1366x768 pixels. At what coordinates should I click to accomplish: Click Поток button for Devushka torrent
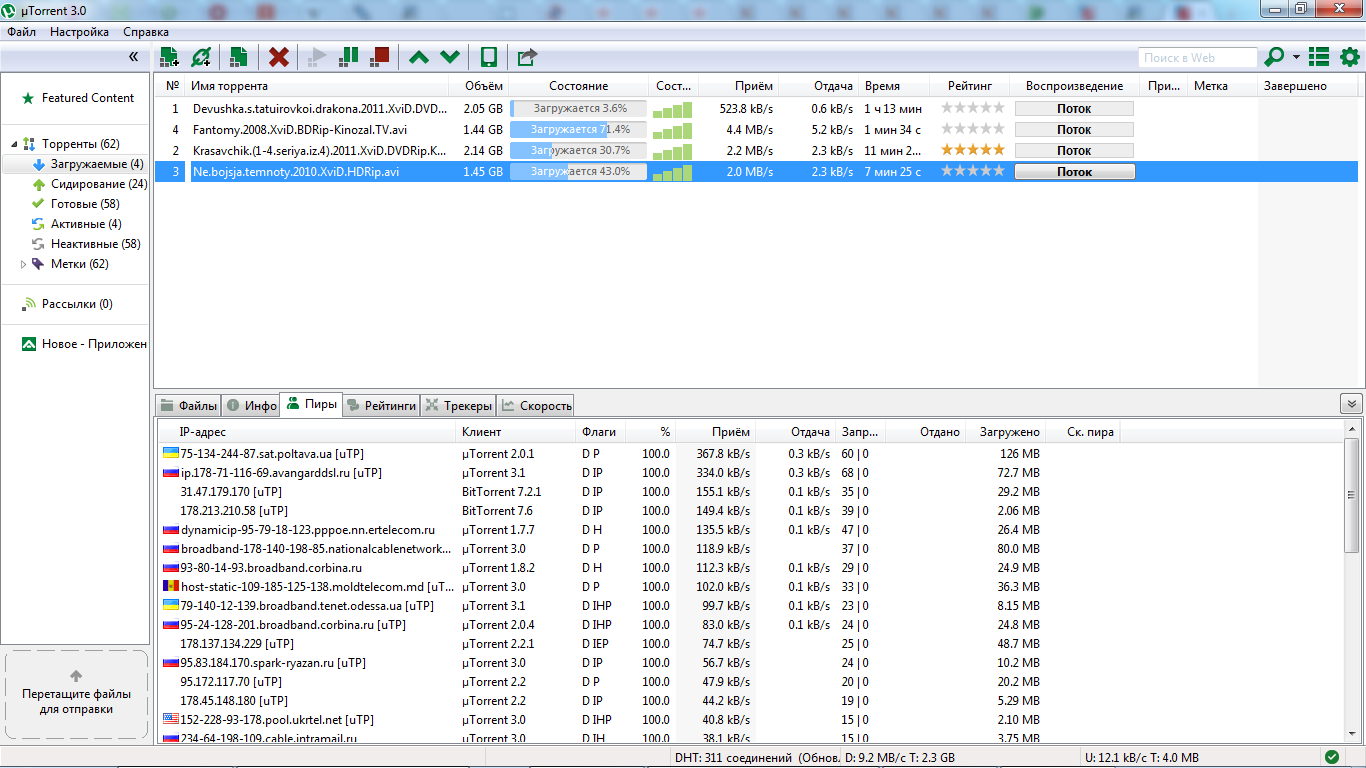point(1074,108)
